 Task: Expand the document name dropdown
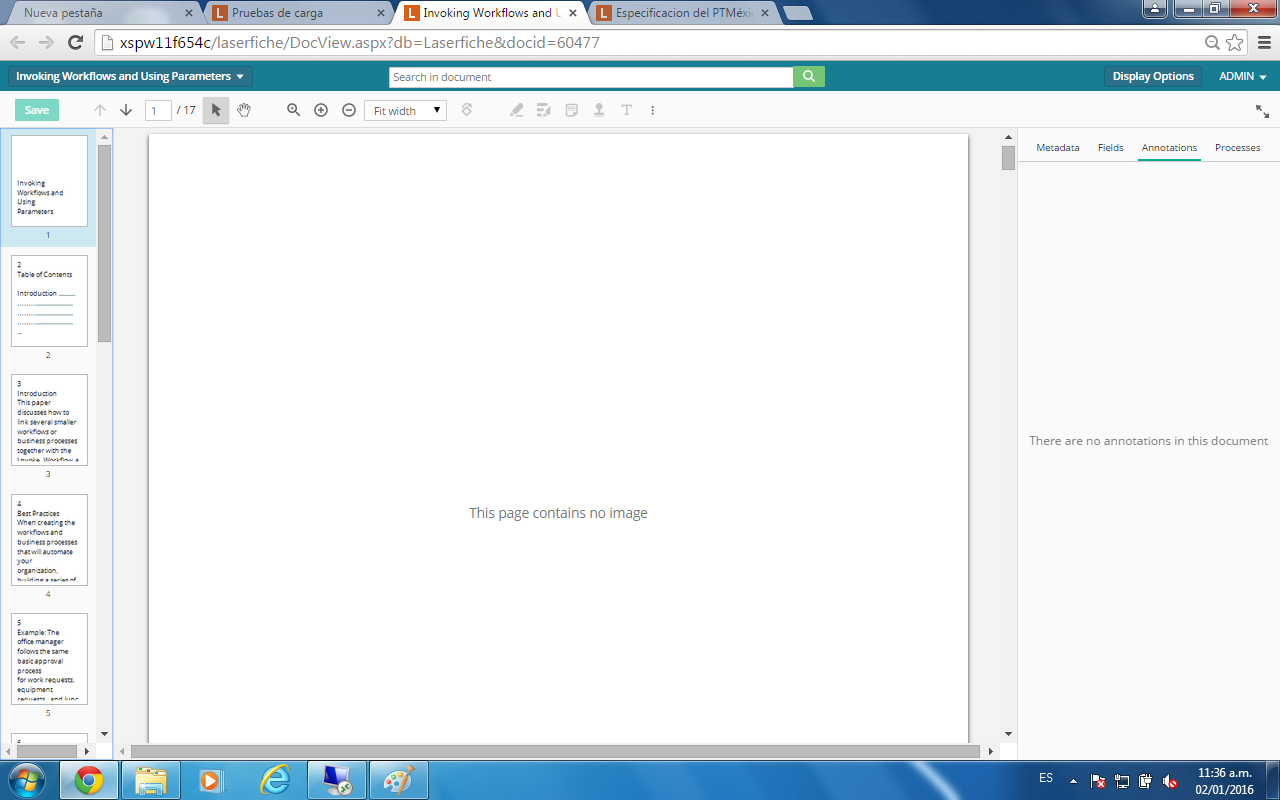tap(130, 76)
